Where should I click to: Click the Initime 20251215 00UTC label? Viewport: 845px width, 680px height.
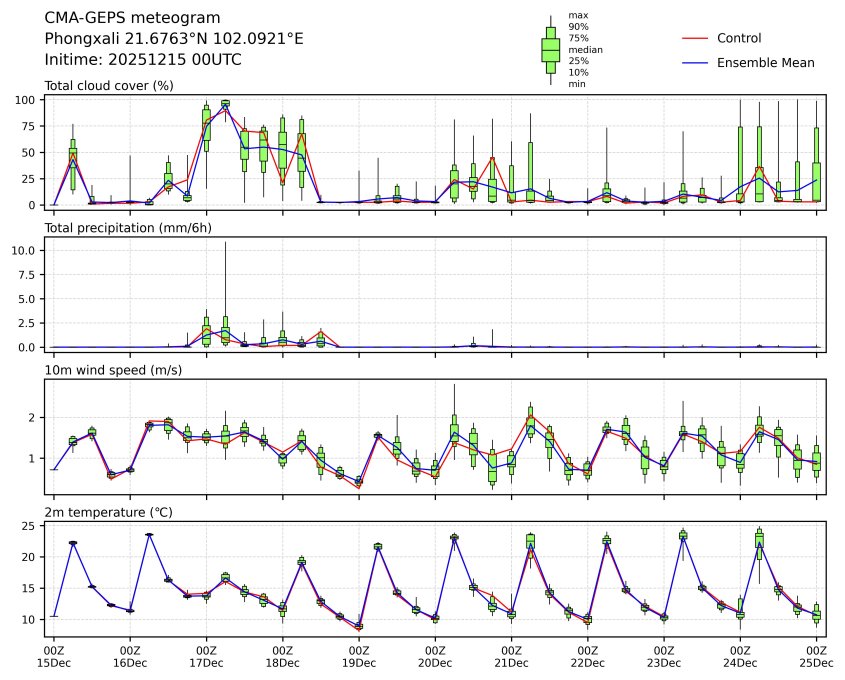[x=143, y=60]
